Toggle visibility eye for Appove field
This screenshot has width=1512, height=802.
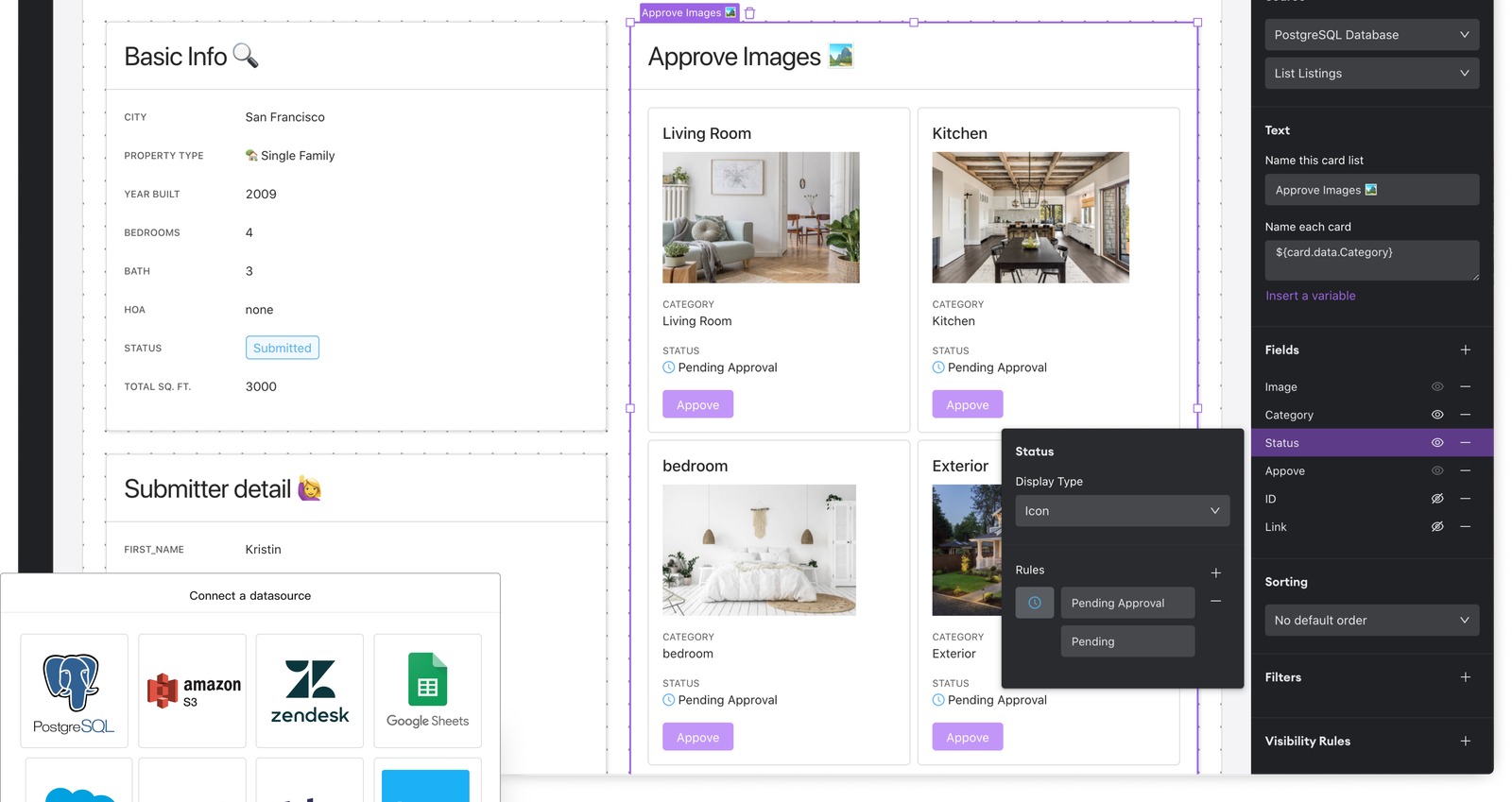pos(1437,470)
